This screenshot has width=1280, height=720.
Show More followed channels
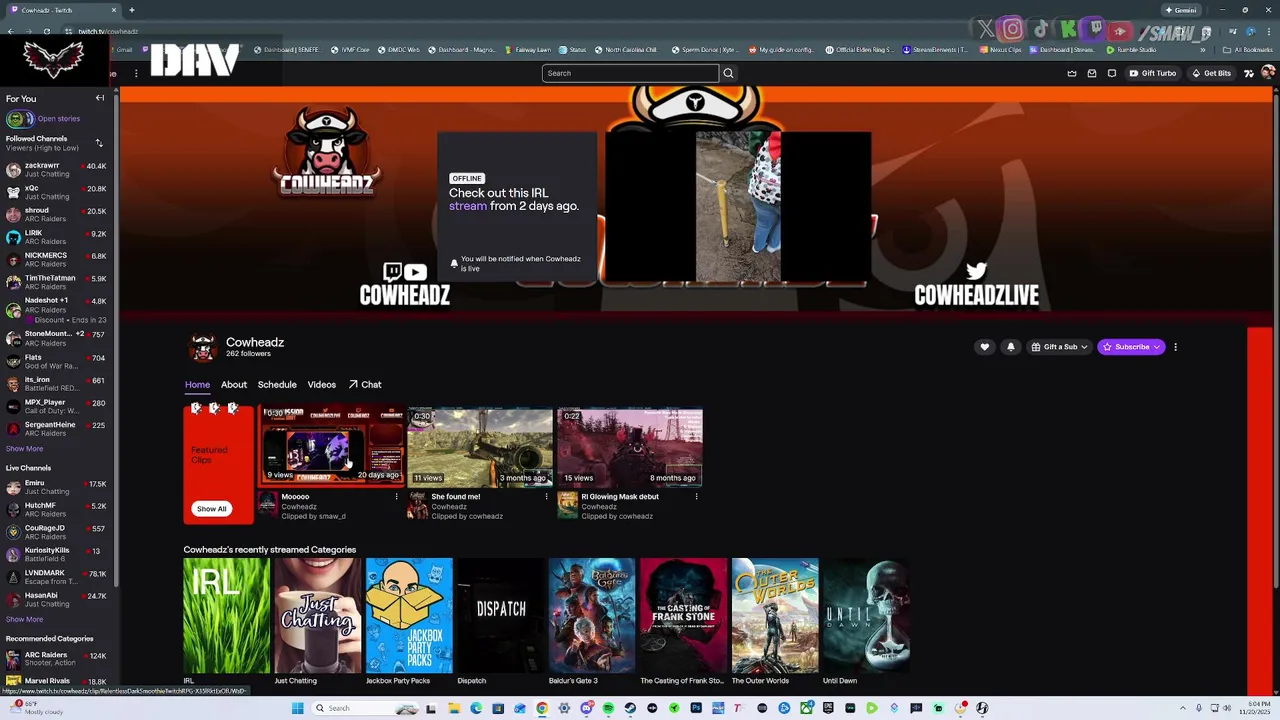point(24,449)
